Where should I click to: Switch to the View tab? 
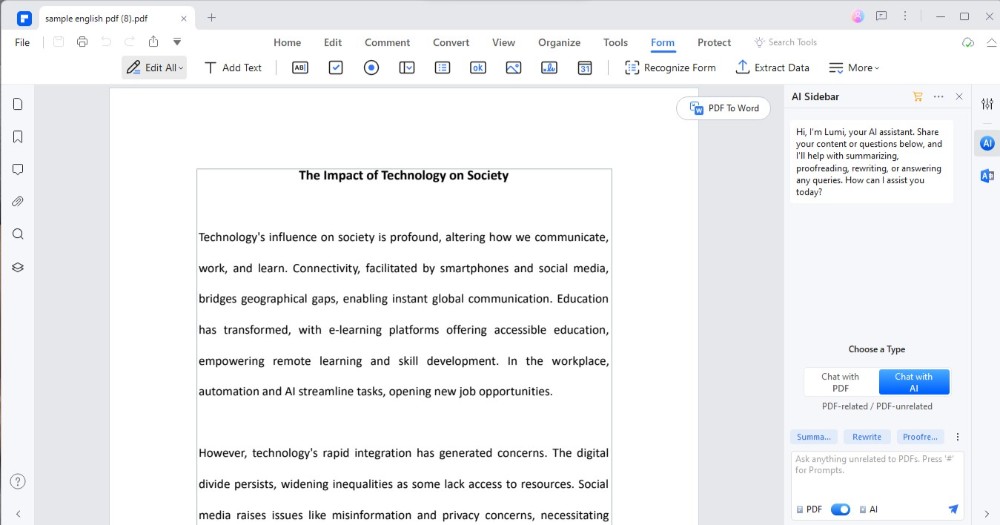503,42
